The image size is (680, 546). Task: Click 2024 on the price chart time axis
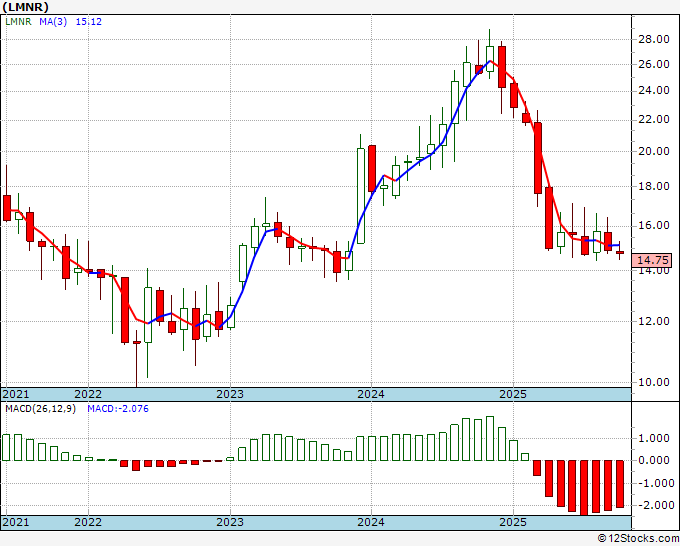[x=371, y=394]
